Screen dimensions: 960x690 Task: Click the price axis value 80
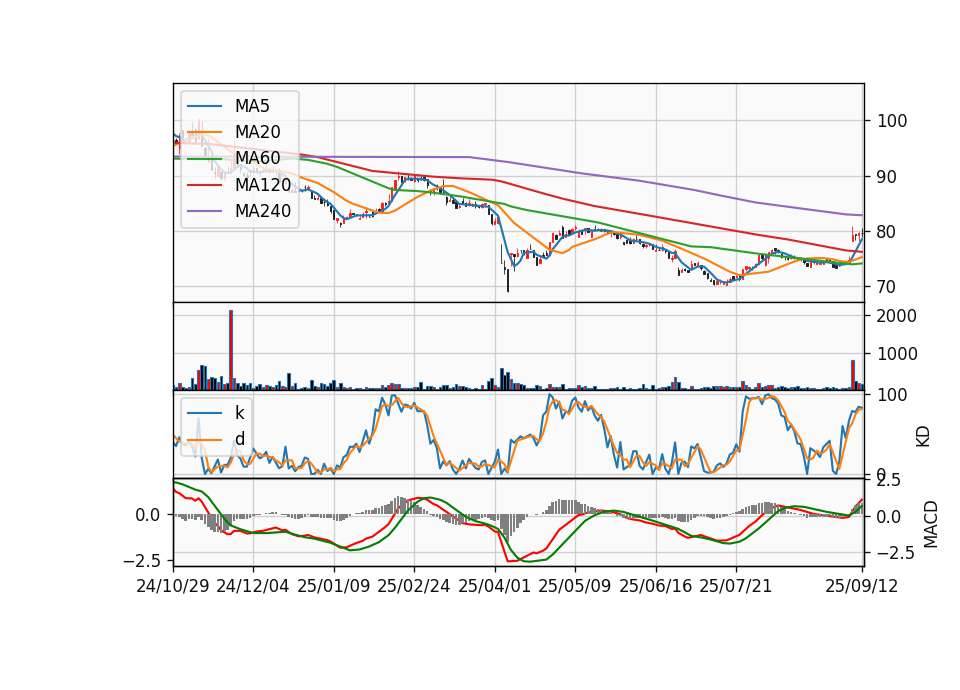886,232
